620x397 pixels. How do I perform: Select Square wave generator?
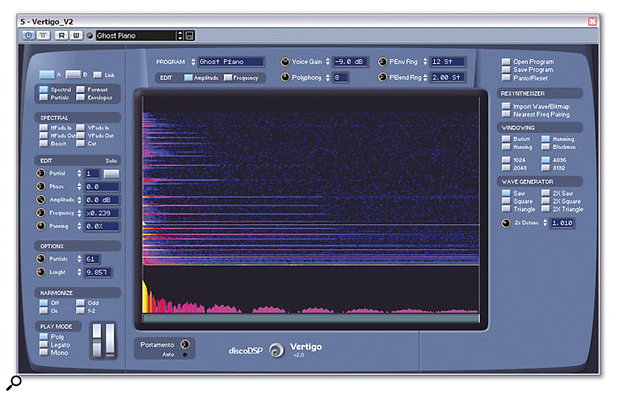[506, 201]
